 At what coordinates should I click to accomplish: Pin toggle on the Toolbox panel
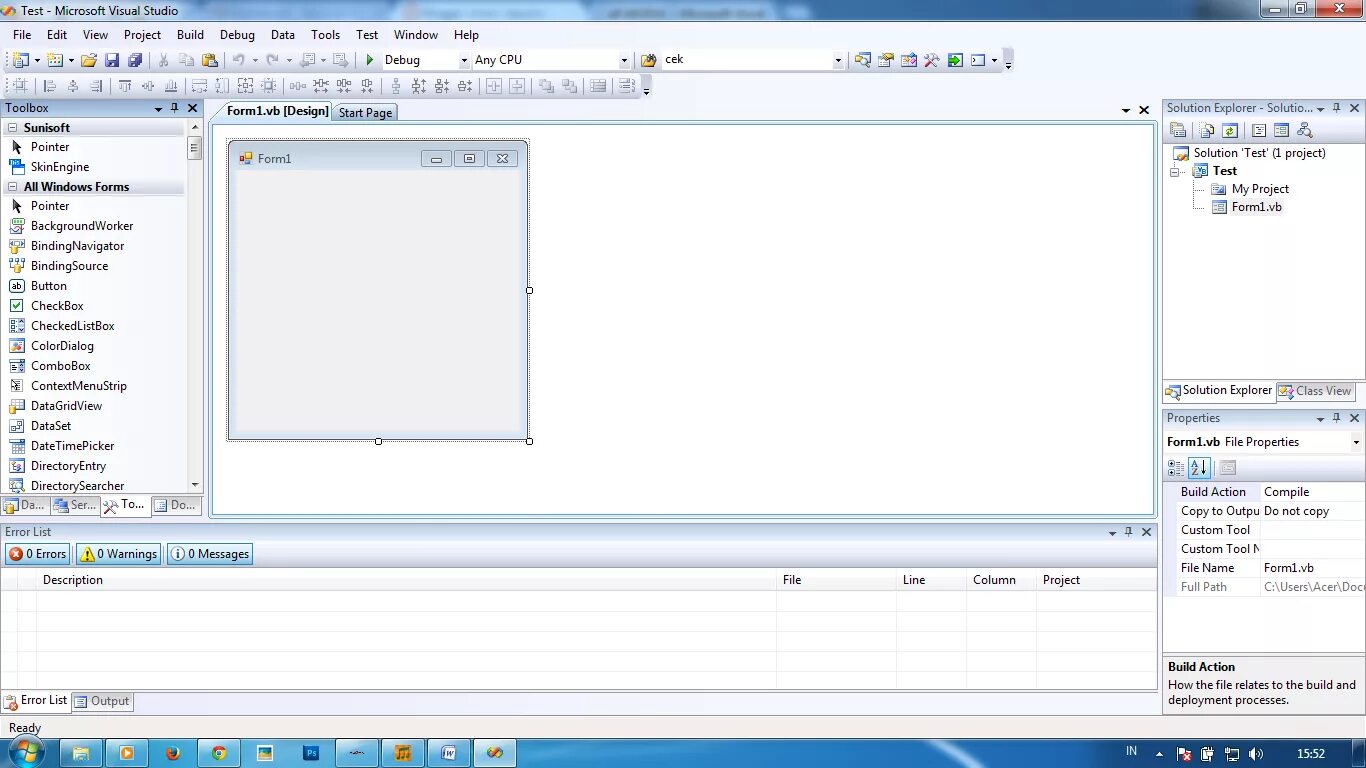click(x=175, y=108)
